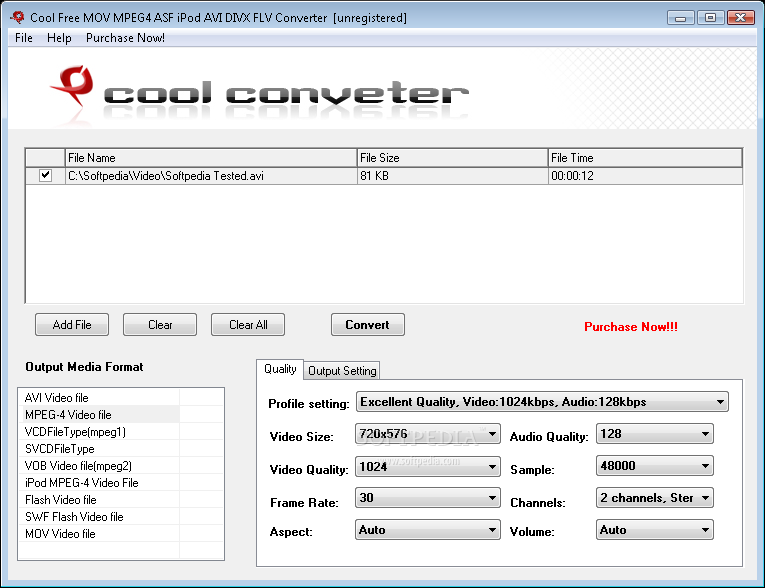Image resolution: width=765 pixels, height=588 pixels.
Task: Maximize the Cool Converter window
Action: (x=710, y=18)
